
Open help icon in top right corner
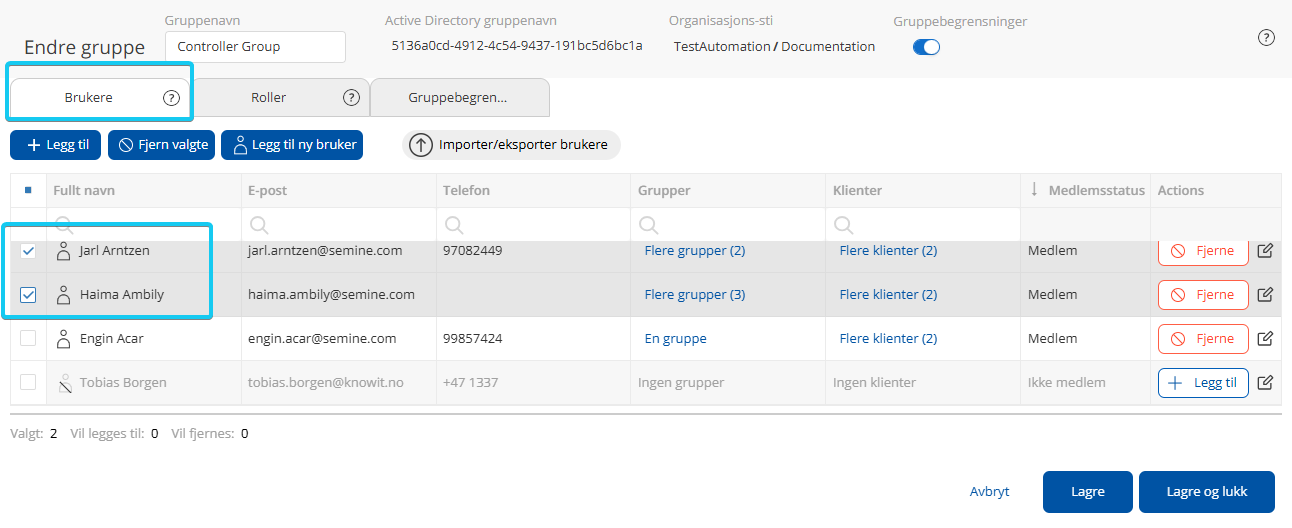pyautogui.click(x=1266, y=38)
